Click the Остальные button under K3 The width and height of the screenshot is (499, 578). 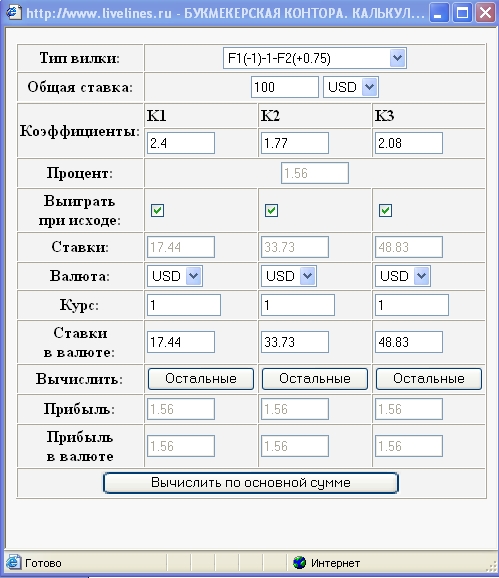429,379
